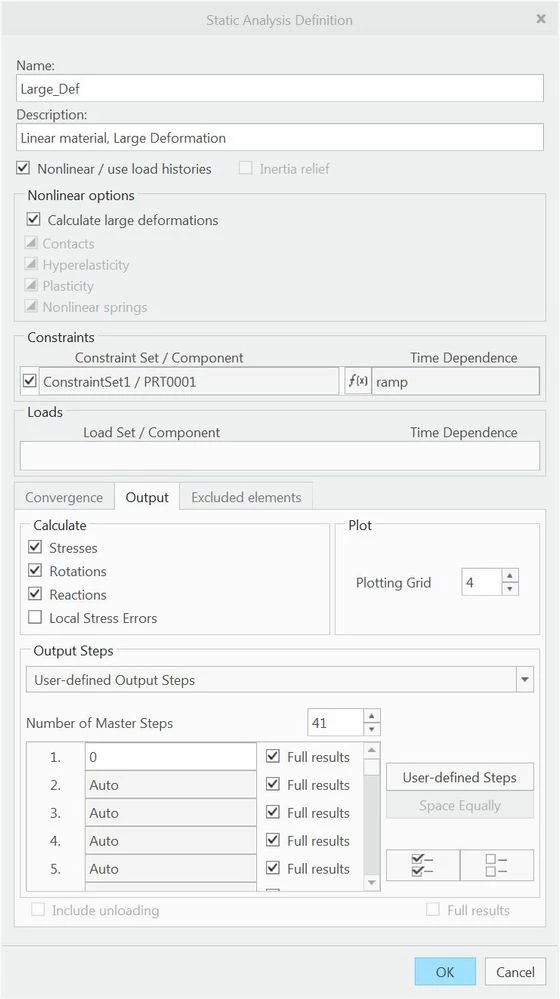Click the User-defined Steps button
Image resolution: width=560 pixels, height=999 pixels.
tap(459, 777)
